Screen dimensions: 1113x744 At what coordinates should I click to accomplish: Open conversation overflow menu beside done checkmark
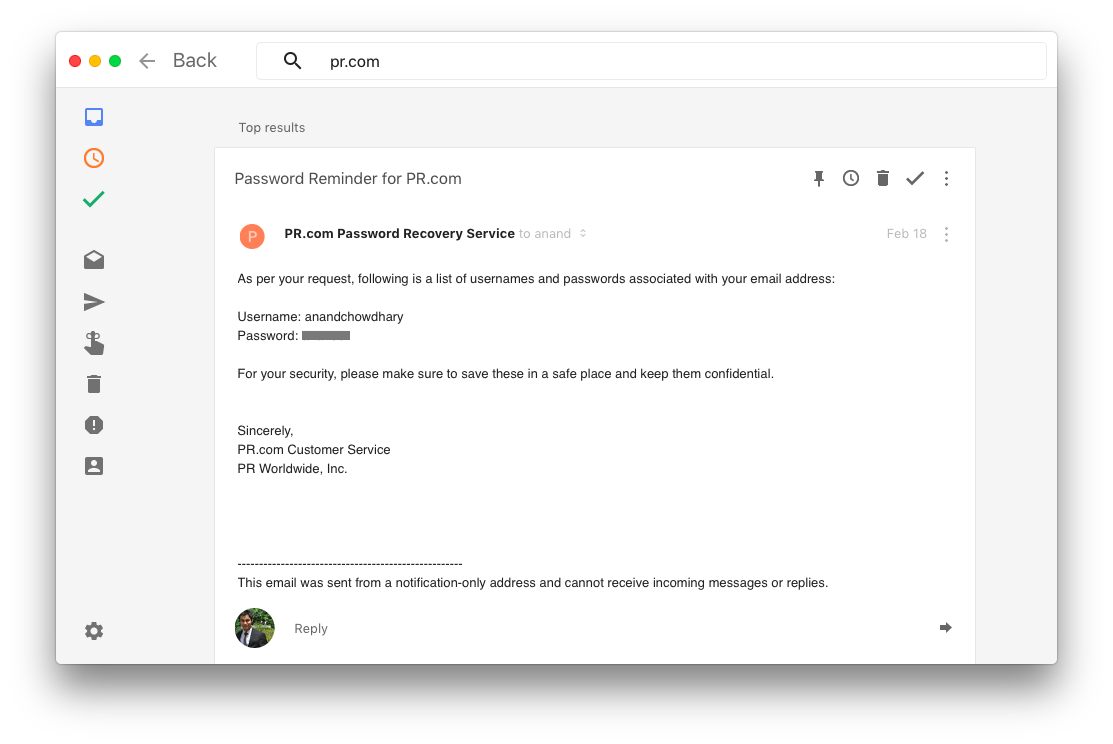[x=947, y=179]
